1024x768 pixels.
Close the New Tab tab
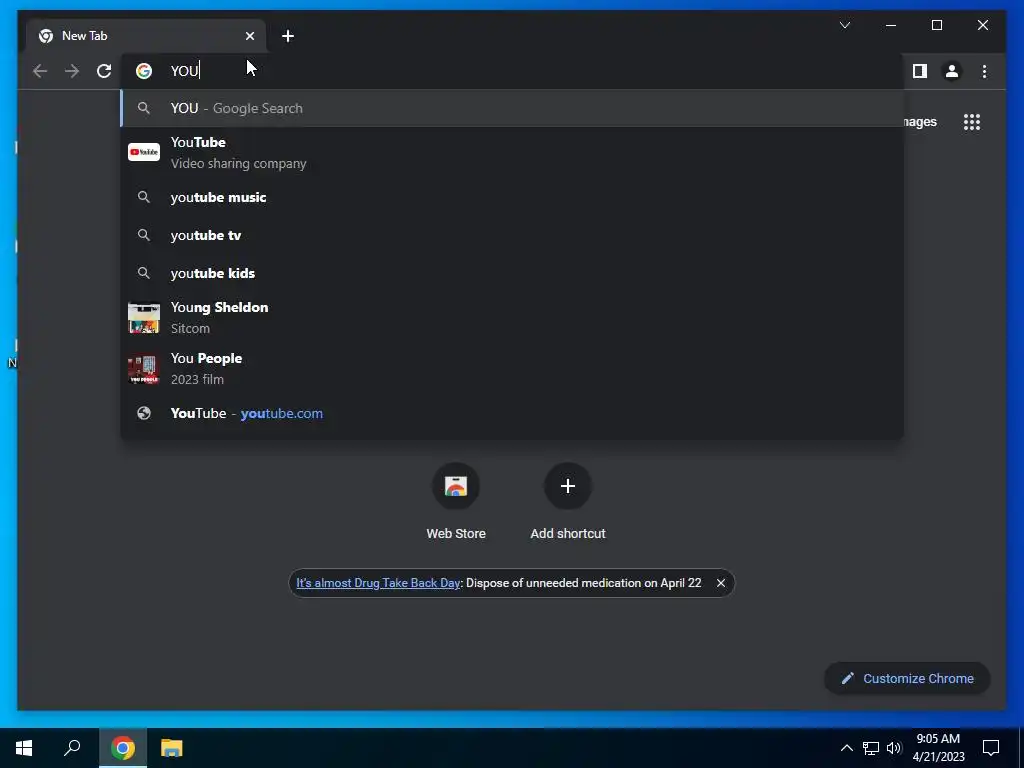(249, 36)
